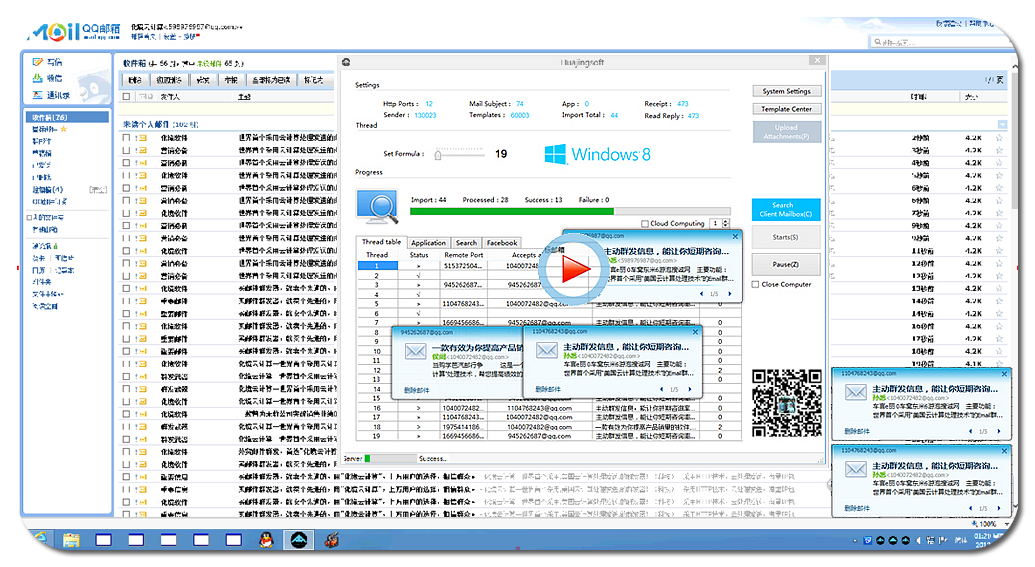Close the lowest stacked popup at screen right
Image resolution: width=1035 pixels, height=567 pixels.
(x=1005, y=451)
